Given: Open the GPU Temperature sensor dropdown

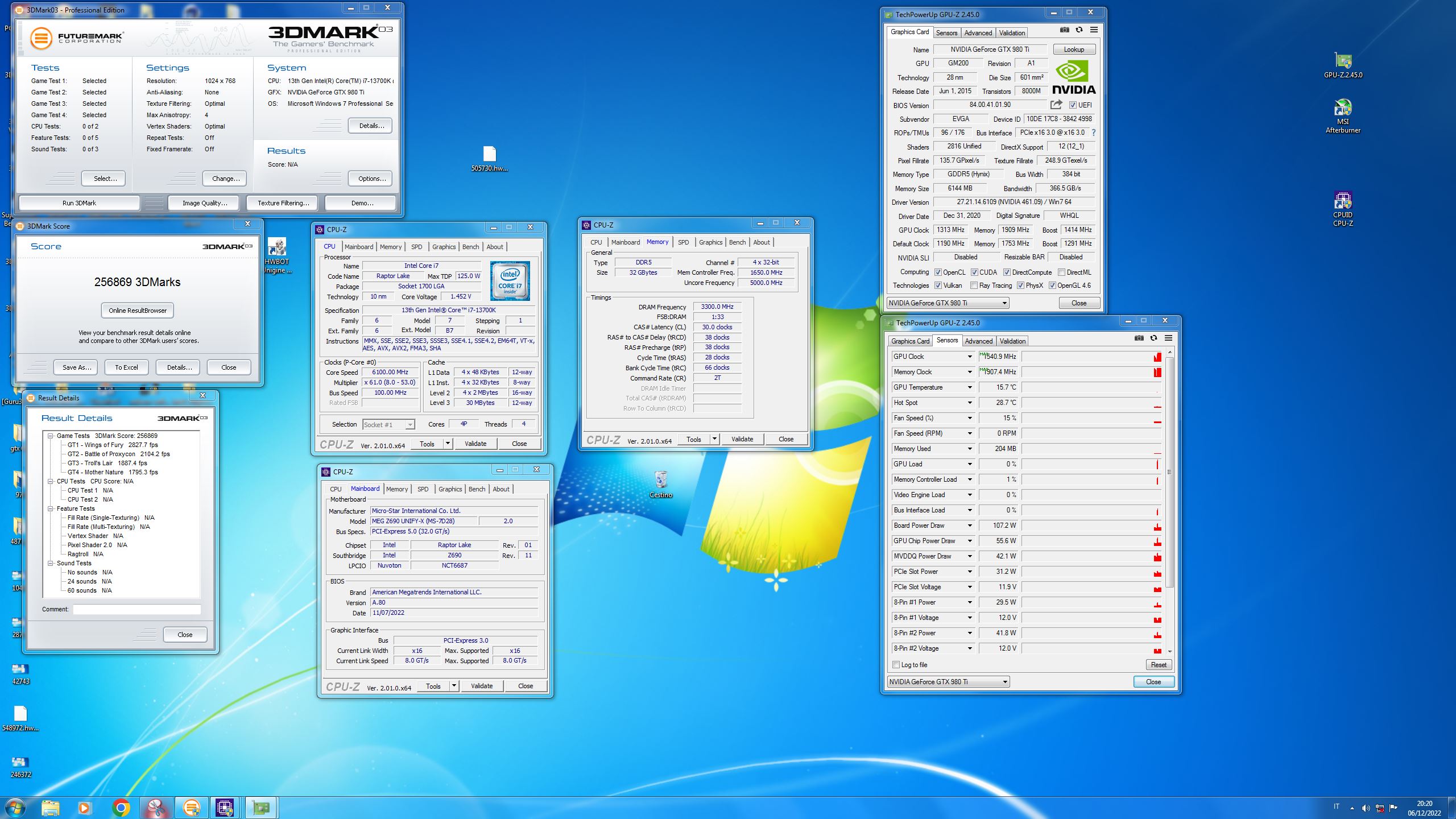Looking at the screenshot, I should coord(970,387).
